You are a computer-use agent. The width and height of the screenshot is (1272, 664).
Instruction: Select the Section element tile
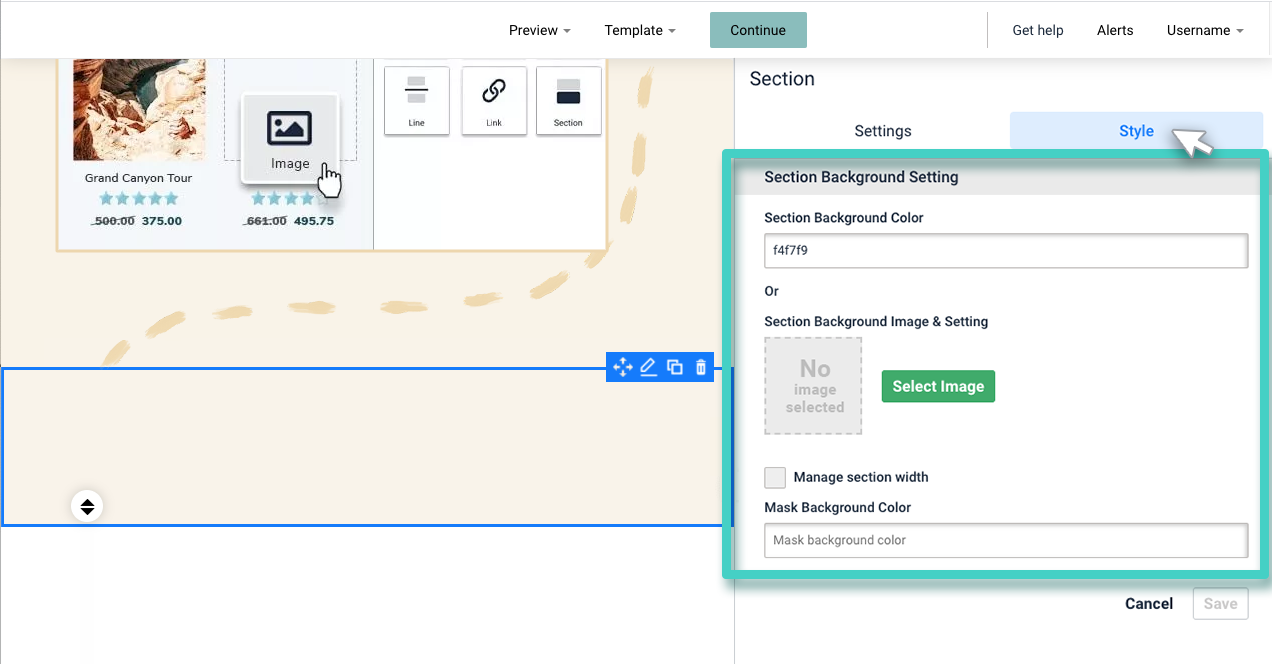click(569, 101)
